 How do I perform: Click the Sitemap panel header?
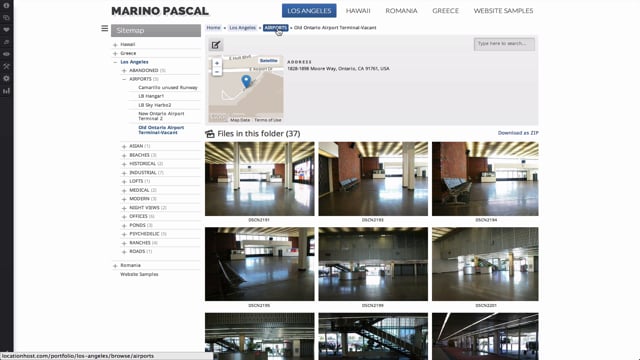(x=156, y=31)
